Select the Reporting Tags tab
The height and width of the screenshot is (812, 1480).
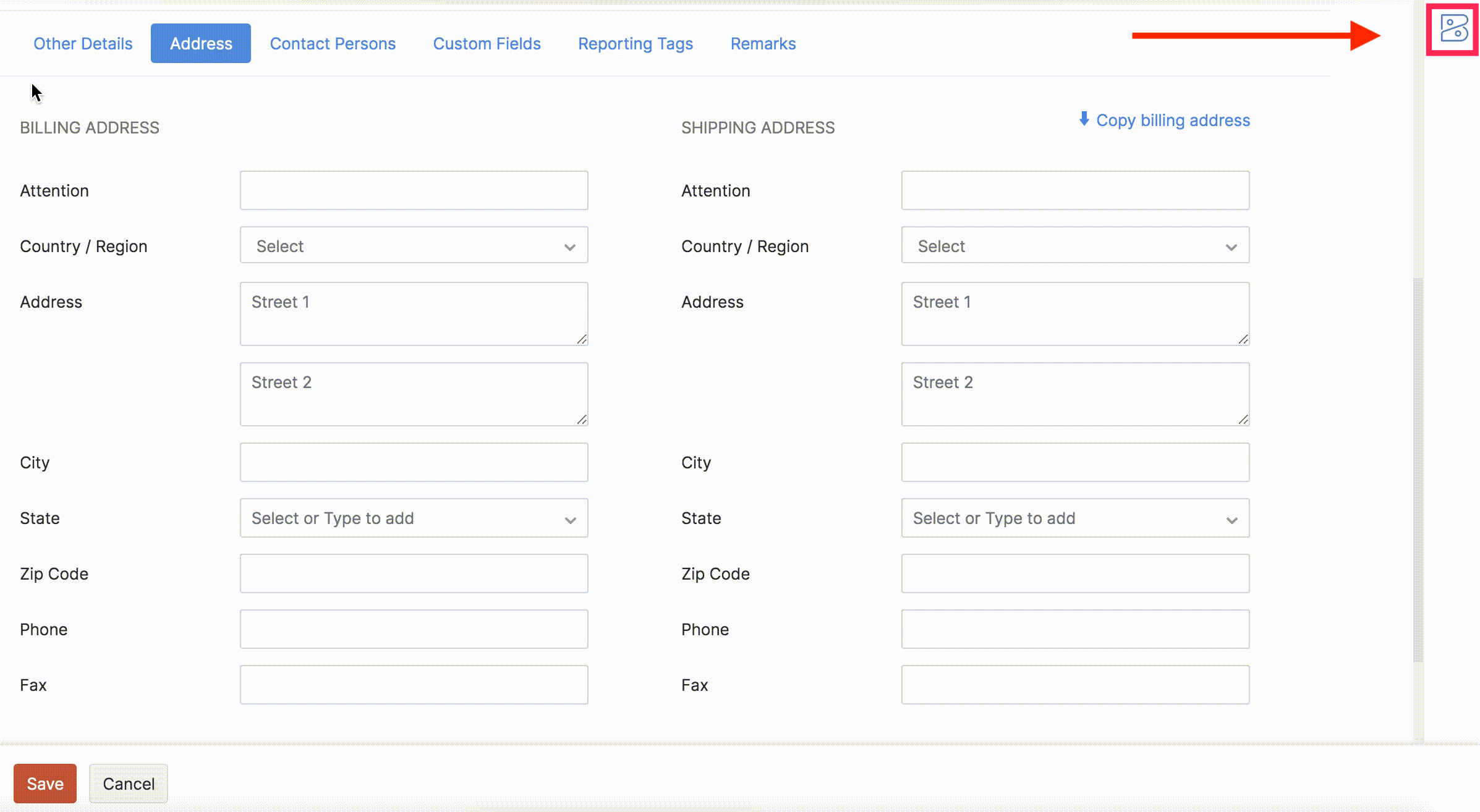pos(636,44)
